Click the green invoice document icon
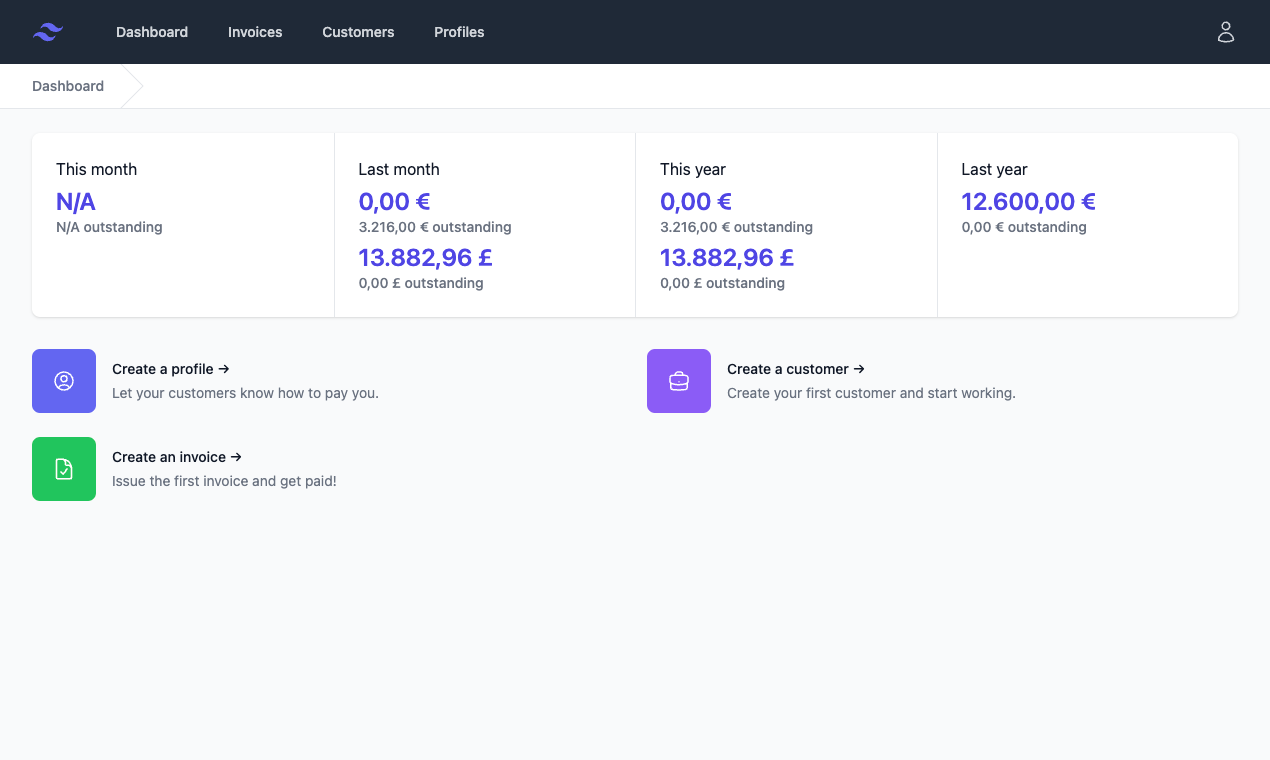The height and width of the screenshot is (760, 1270). click(x=64, y=469)
